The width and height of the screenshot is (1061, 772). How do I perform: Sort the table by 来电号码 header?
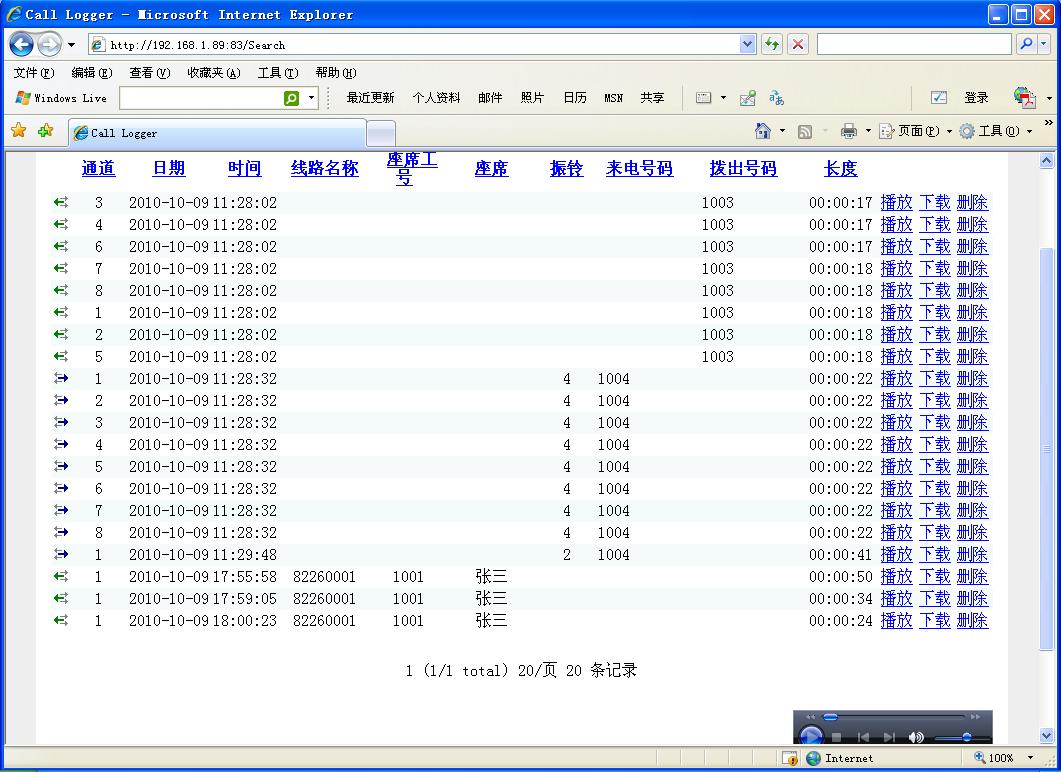pyautogui.click(x=639, y=168)
